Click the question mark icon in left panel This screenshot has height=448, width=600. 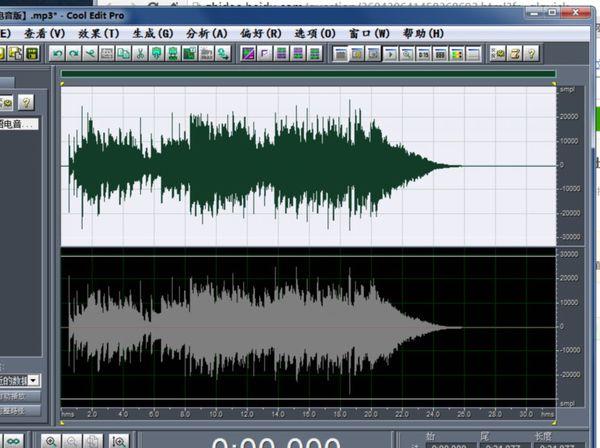[26, 103]
